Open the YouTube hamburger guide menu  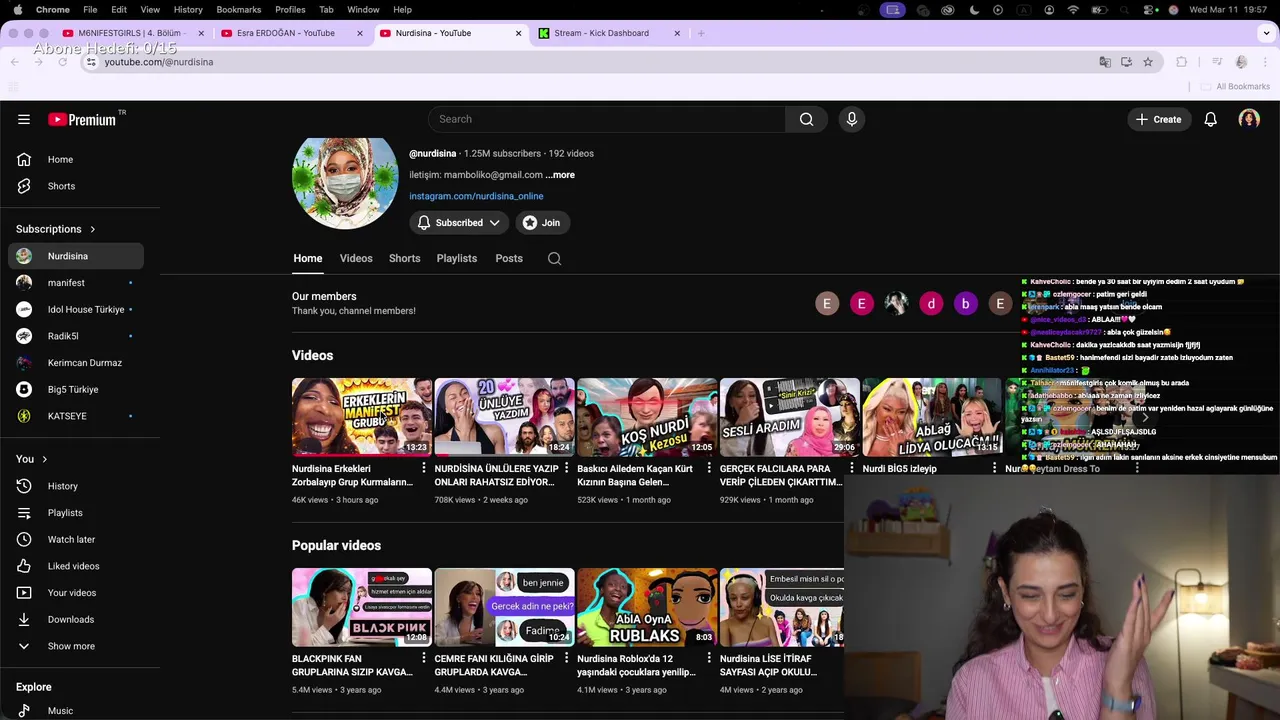[24, 119]
